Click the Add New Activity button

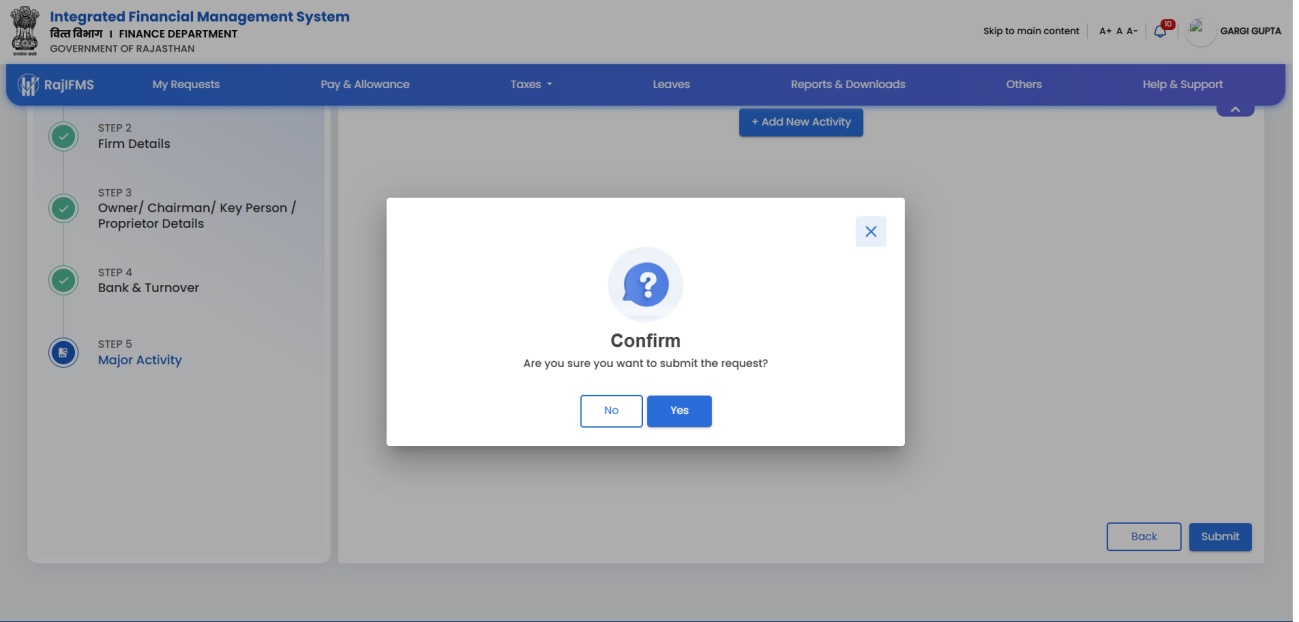801,122
